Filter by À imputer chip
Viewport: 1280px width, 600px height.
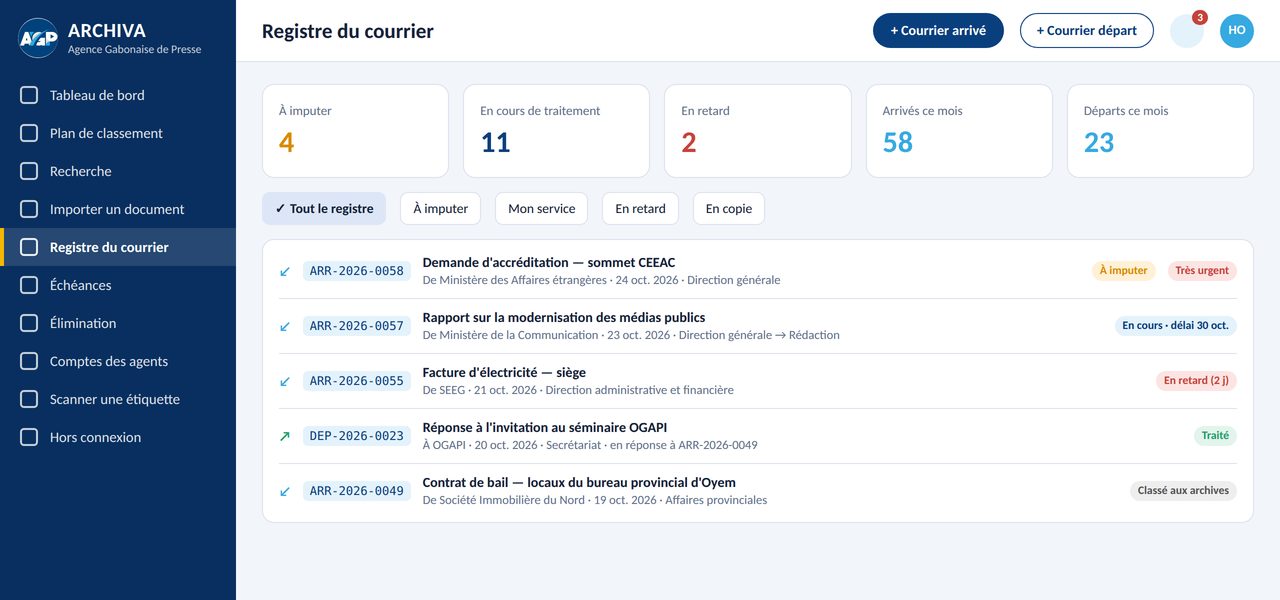(x=440, y=209)
